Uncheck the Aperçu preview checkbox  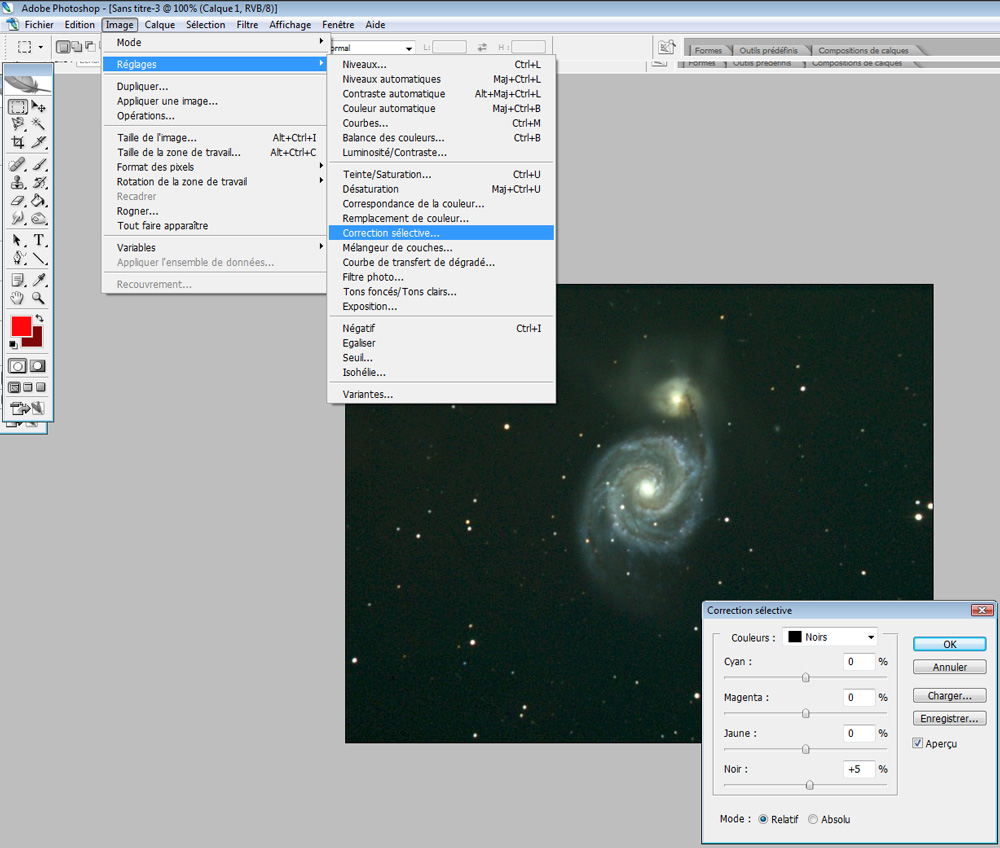click(918, 743)
